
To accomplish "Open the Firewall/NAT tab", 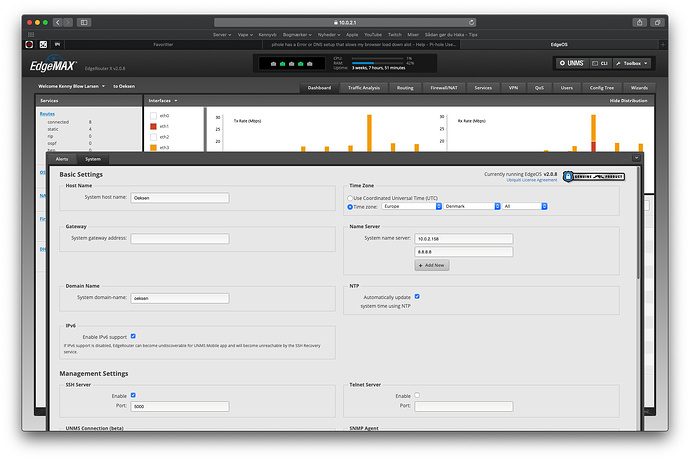I will click(x=446, y=88).
